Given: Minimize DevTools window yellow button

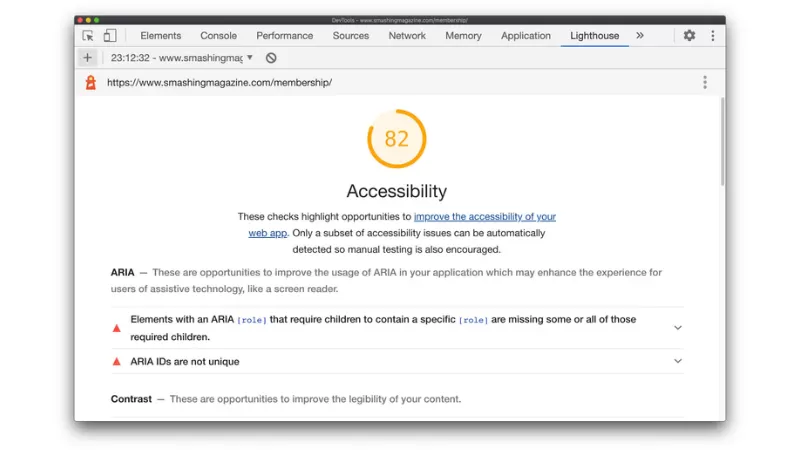Looking at the screenshot, I should click(88, 20).
